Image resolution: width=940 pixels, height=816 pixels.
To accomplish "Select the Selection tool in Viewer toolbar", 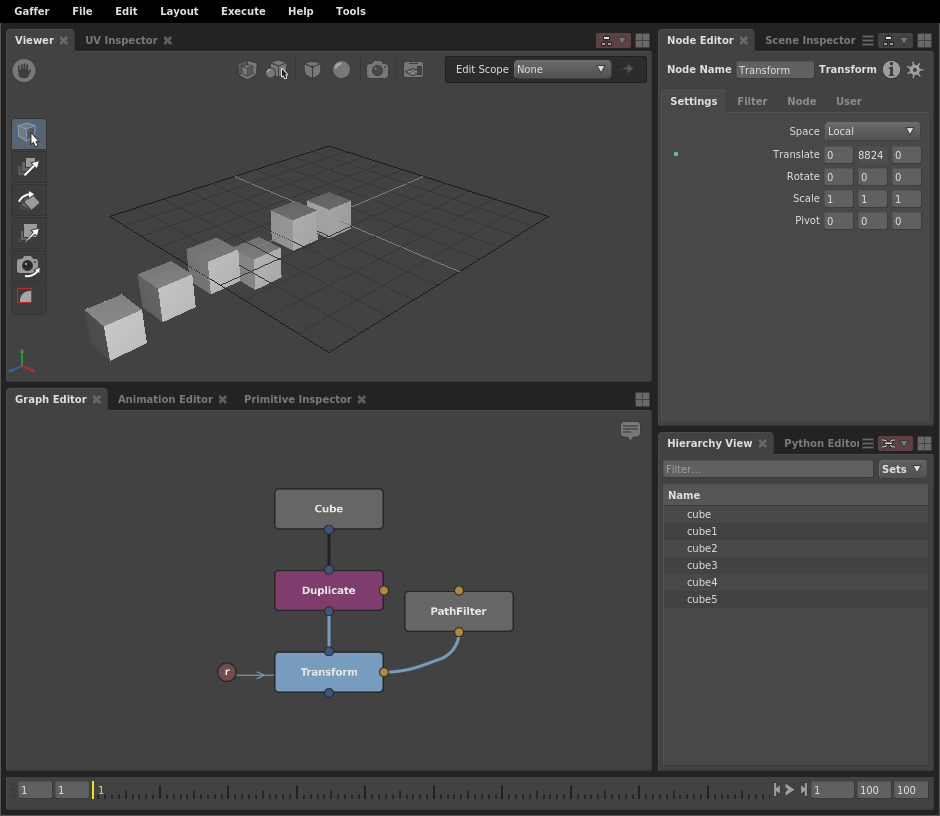I will point(28,134).
